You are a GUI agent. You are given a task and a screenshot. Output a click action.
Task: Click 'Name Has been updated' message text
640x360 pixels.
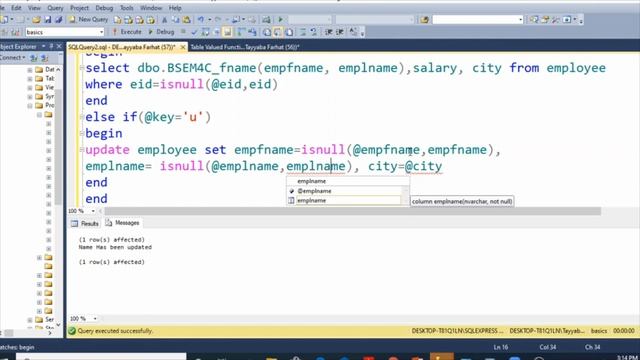(115, 247)
